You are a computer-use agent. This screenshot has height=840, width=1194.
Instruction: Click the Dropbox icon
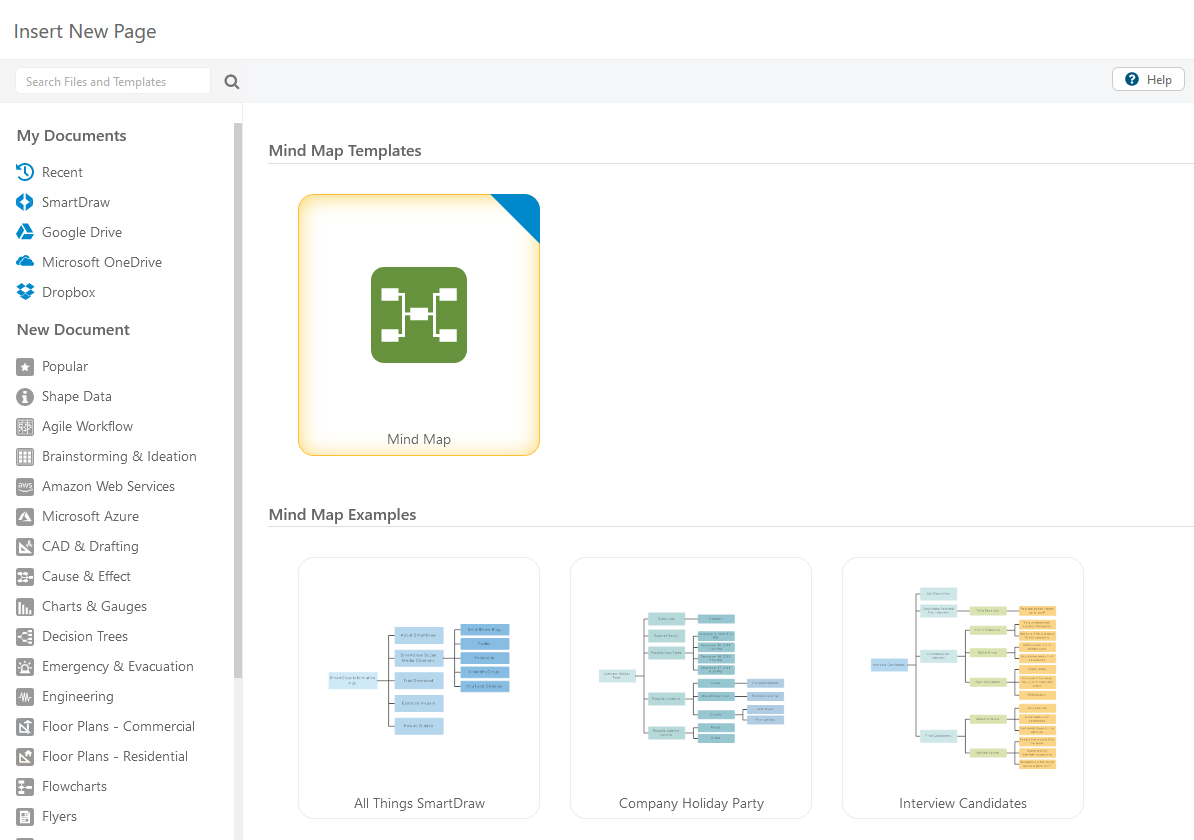(25, 292)
